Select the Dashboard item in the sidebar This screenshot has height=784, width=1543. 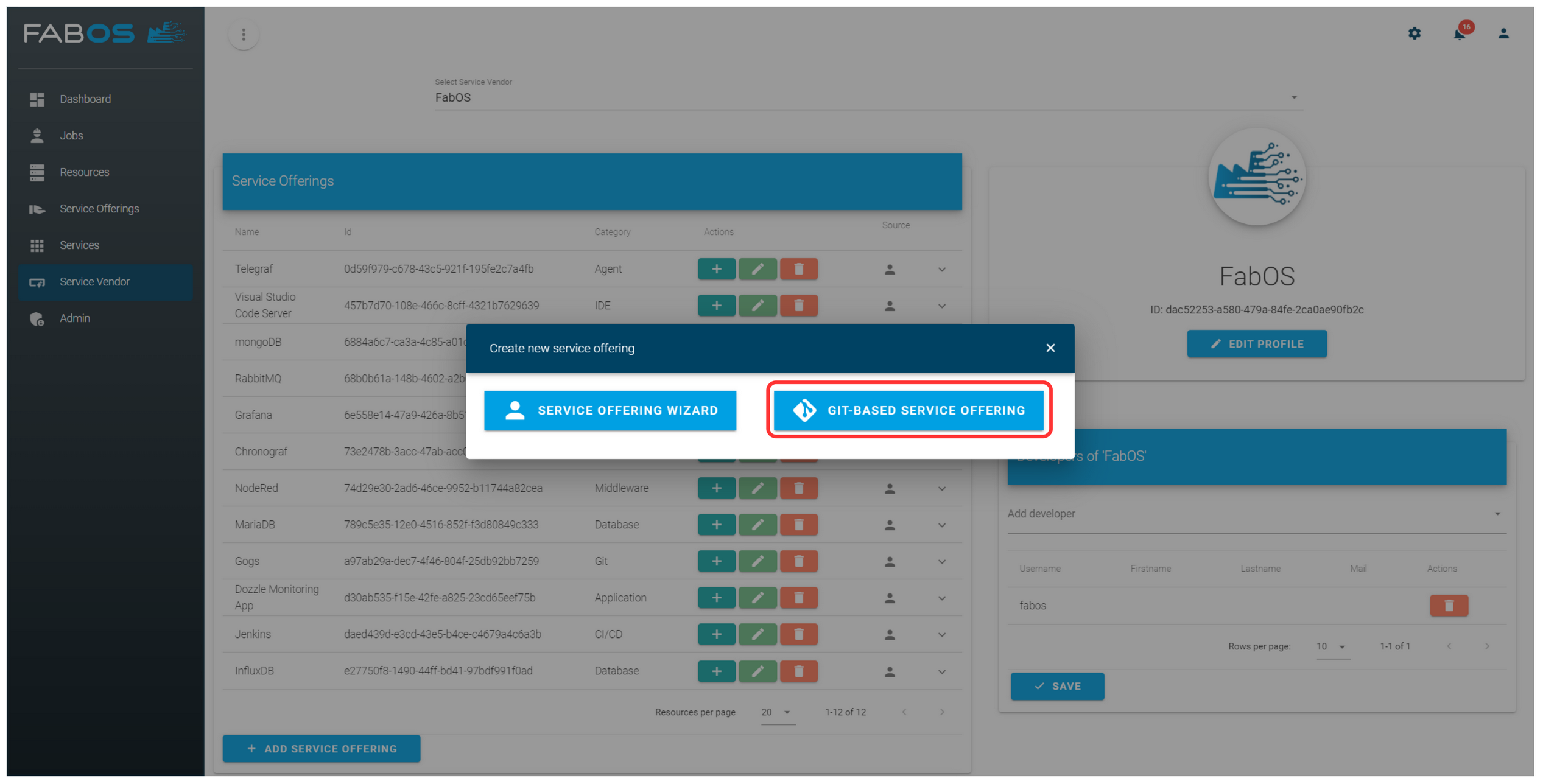click(85, 99)
